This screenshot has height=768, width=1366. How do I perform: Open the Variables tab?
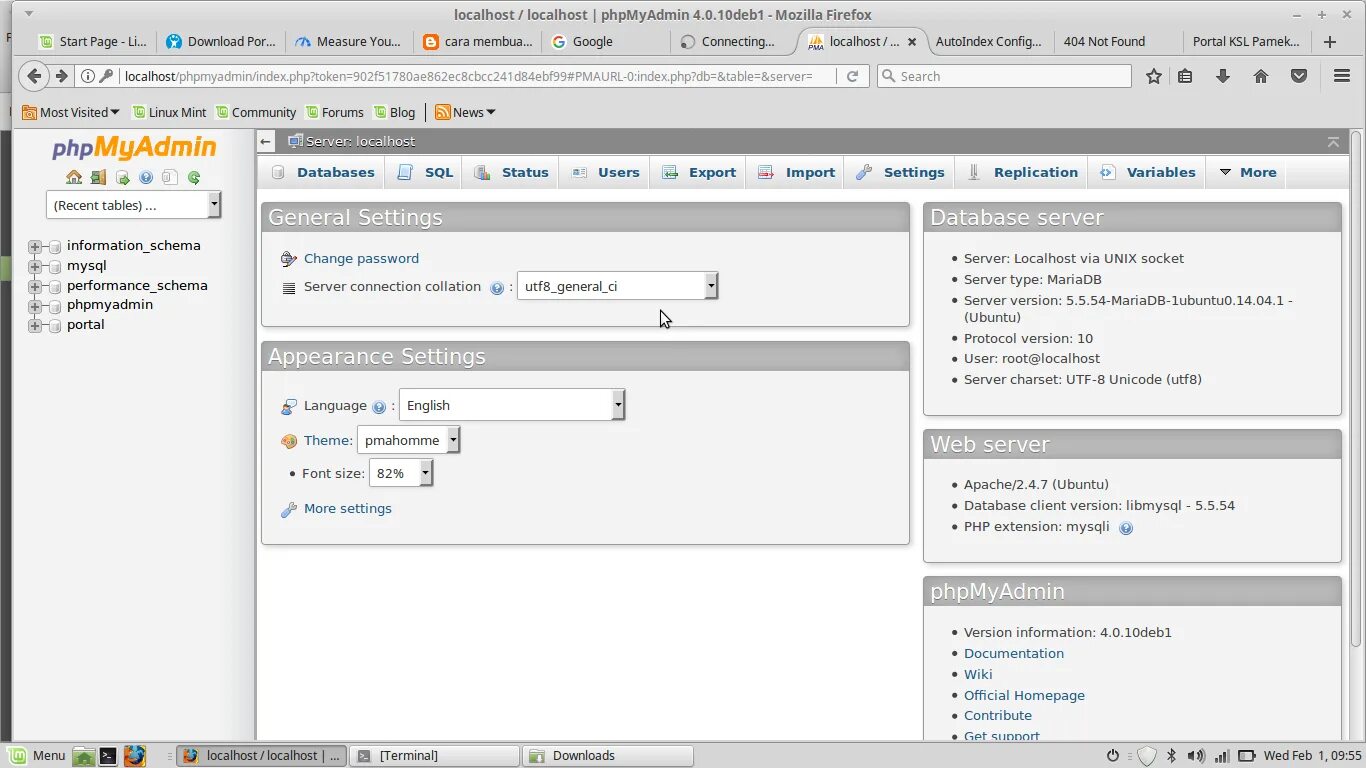point(1147,172)
